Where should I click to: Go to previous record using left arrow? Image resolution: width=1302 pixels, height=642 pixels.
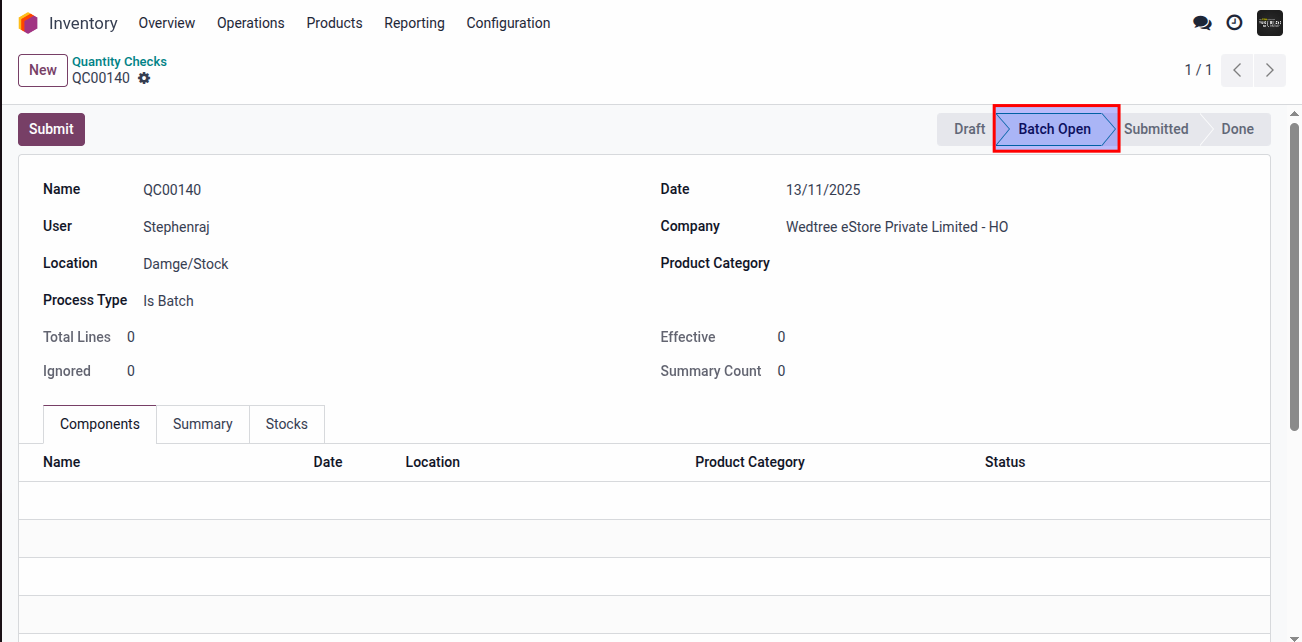1237,70
